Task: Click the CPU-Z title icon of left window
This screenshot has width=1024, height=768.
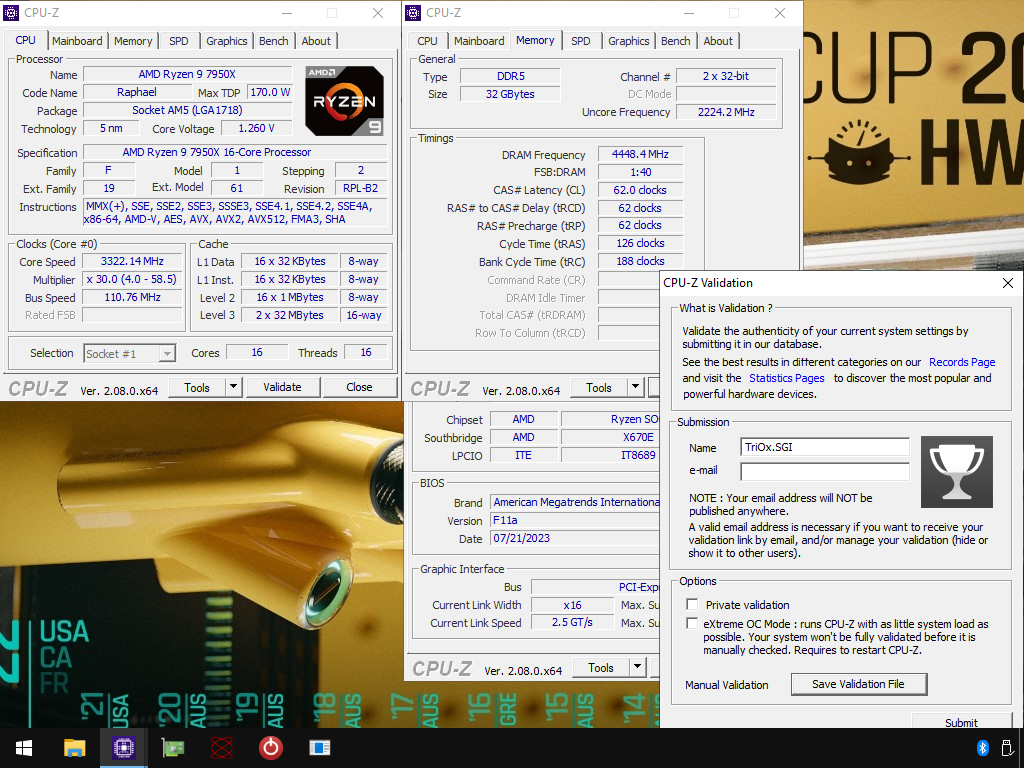Action: [11, 13]
